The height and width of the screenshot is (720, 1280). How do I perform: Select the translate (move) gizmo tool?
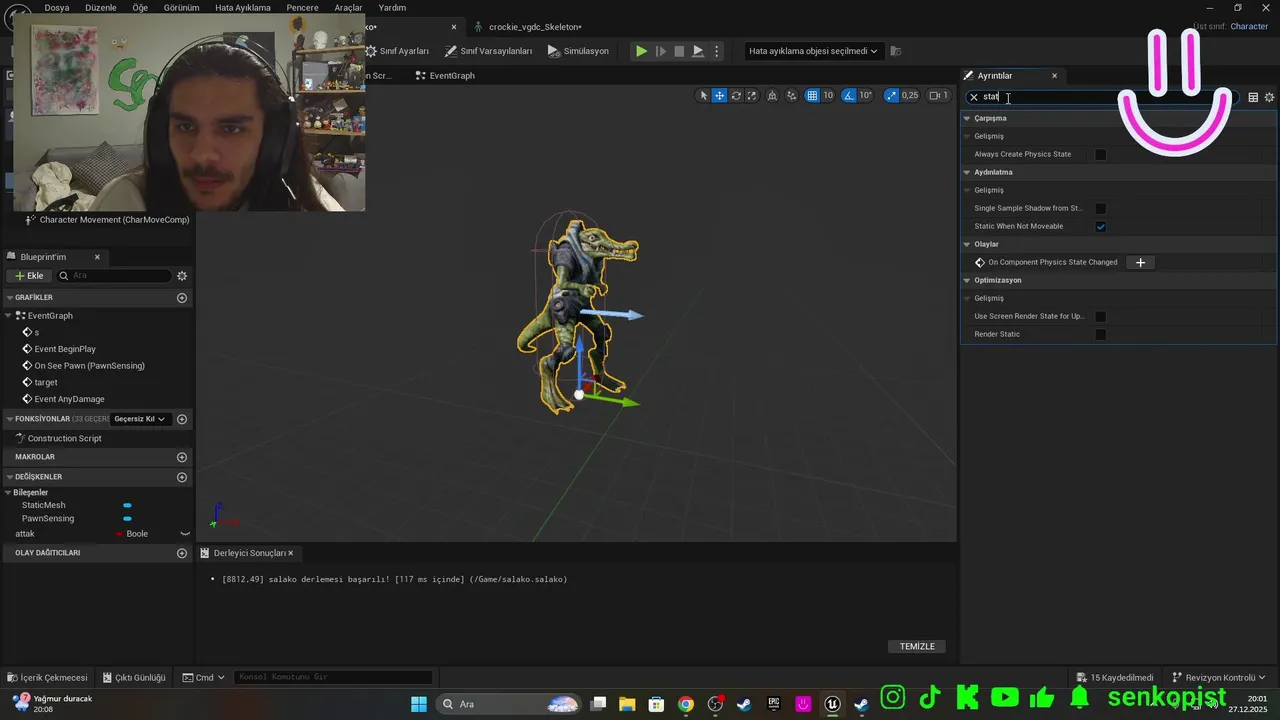[719, 96]
